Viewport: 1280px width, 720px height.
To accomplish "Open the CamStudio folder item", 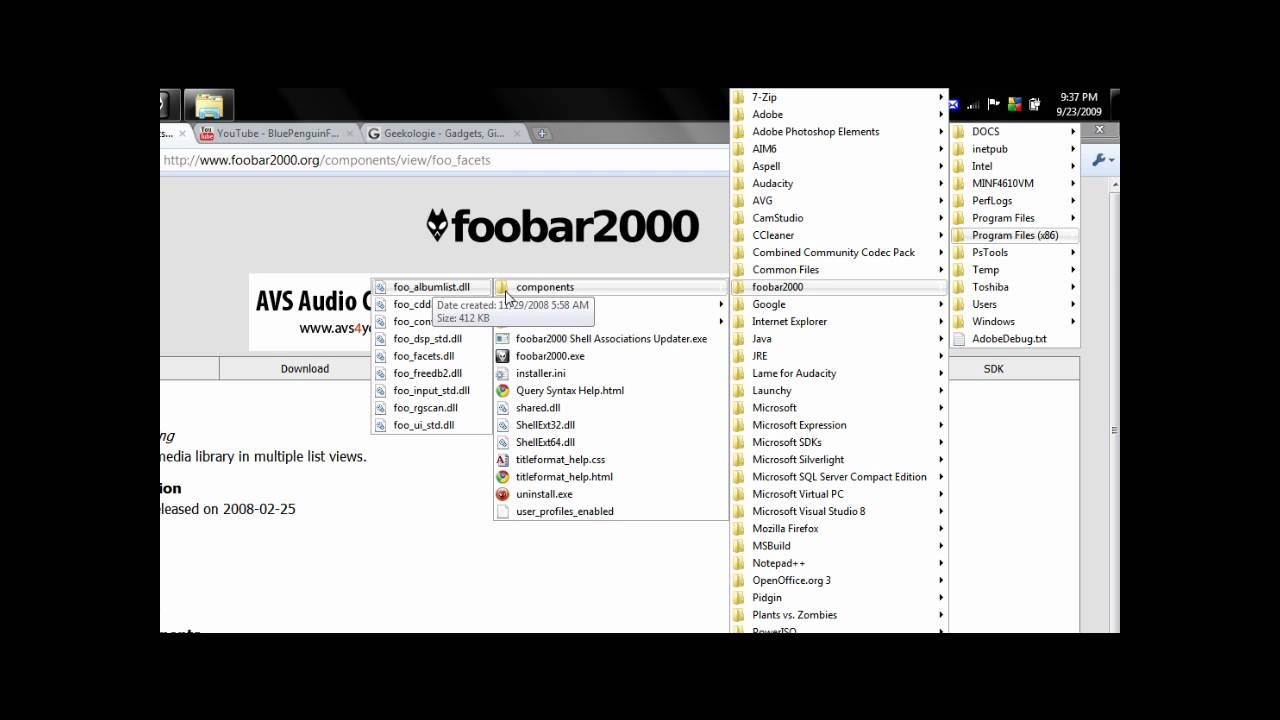I will [x=838, y=218].
